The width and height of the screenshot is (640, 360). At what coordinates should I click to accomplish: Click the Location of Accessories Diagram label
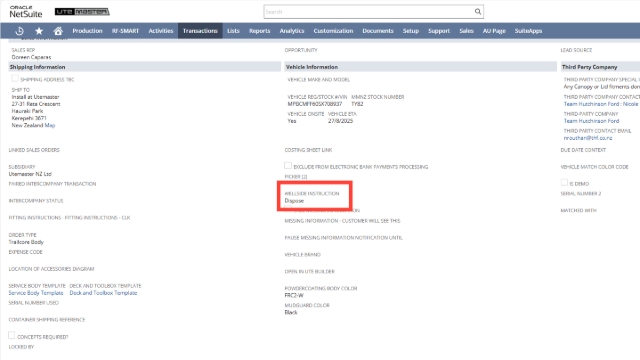coord(51,269)
